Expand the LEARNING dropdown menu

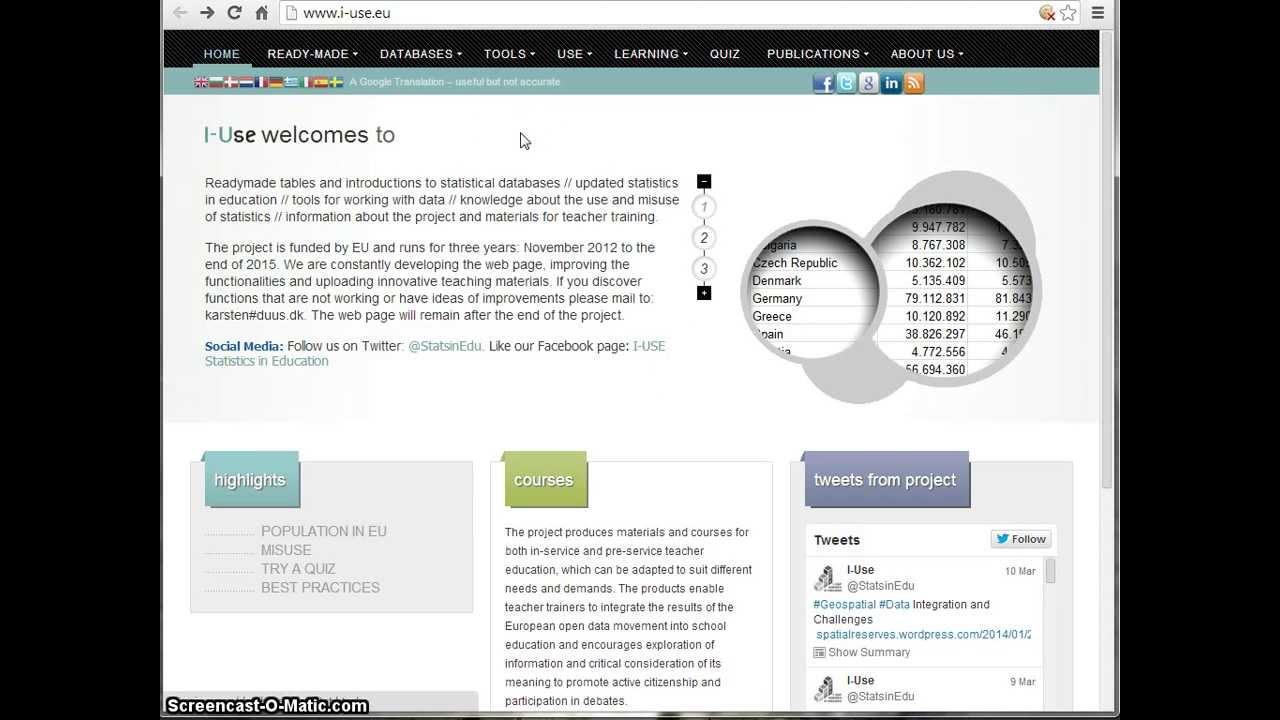[650, 54]
